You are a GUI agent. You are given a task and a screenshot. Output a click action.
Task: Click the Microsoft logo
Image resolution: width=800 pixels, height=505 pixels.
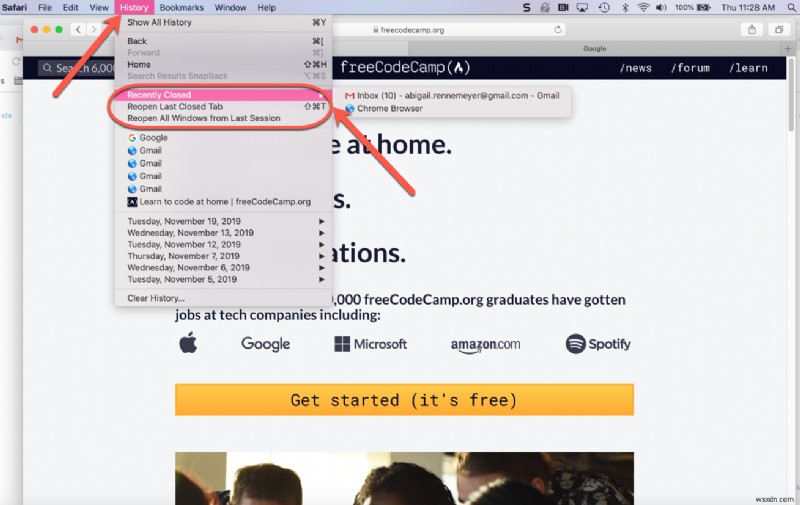click(370, 344)
